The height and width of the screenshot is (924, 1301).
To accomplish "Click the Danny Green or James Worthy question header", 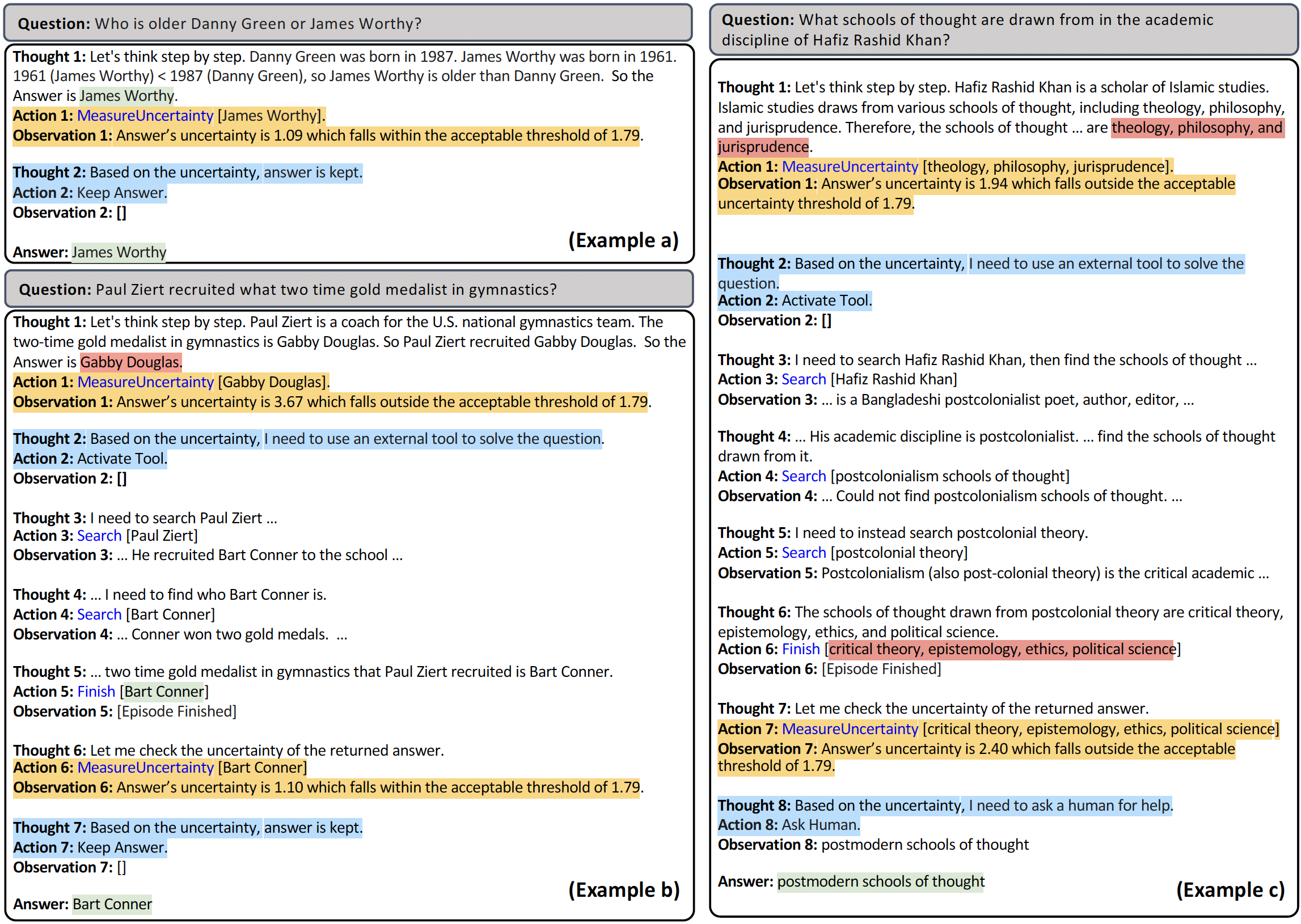I will (x=348, y=23).
